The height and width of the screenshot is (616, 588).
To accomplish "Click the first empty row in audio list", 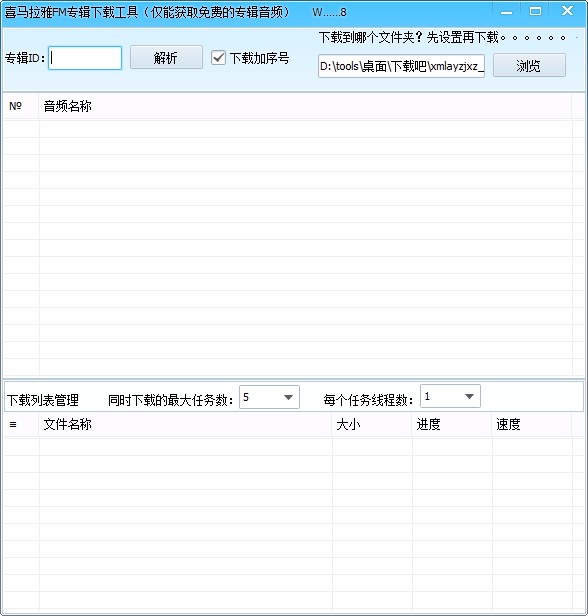I will click(288, 129).
